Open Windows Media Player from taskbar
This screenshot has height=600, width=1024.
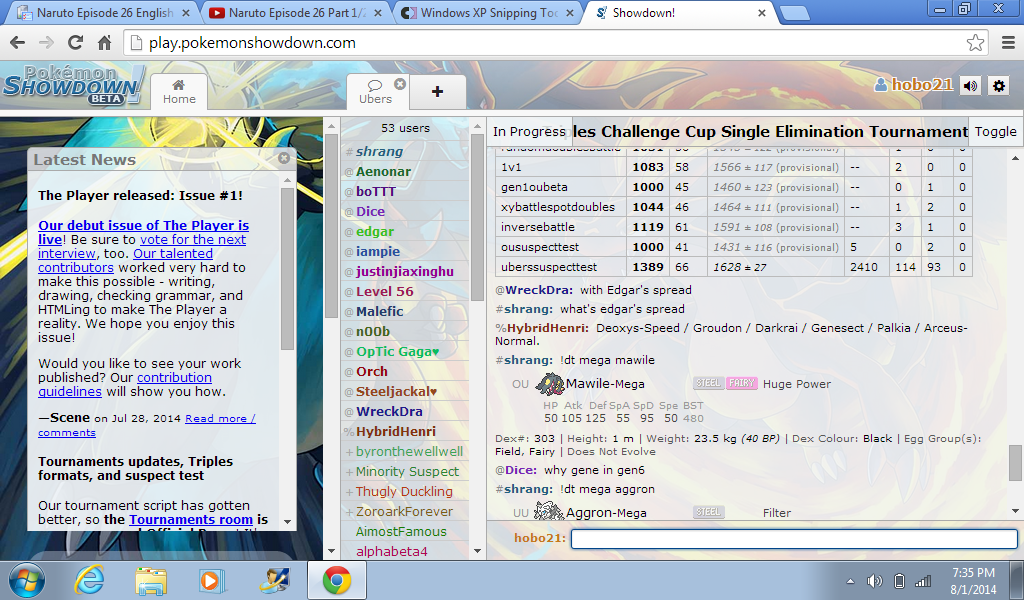click(212, 580)
